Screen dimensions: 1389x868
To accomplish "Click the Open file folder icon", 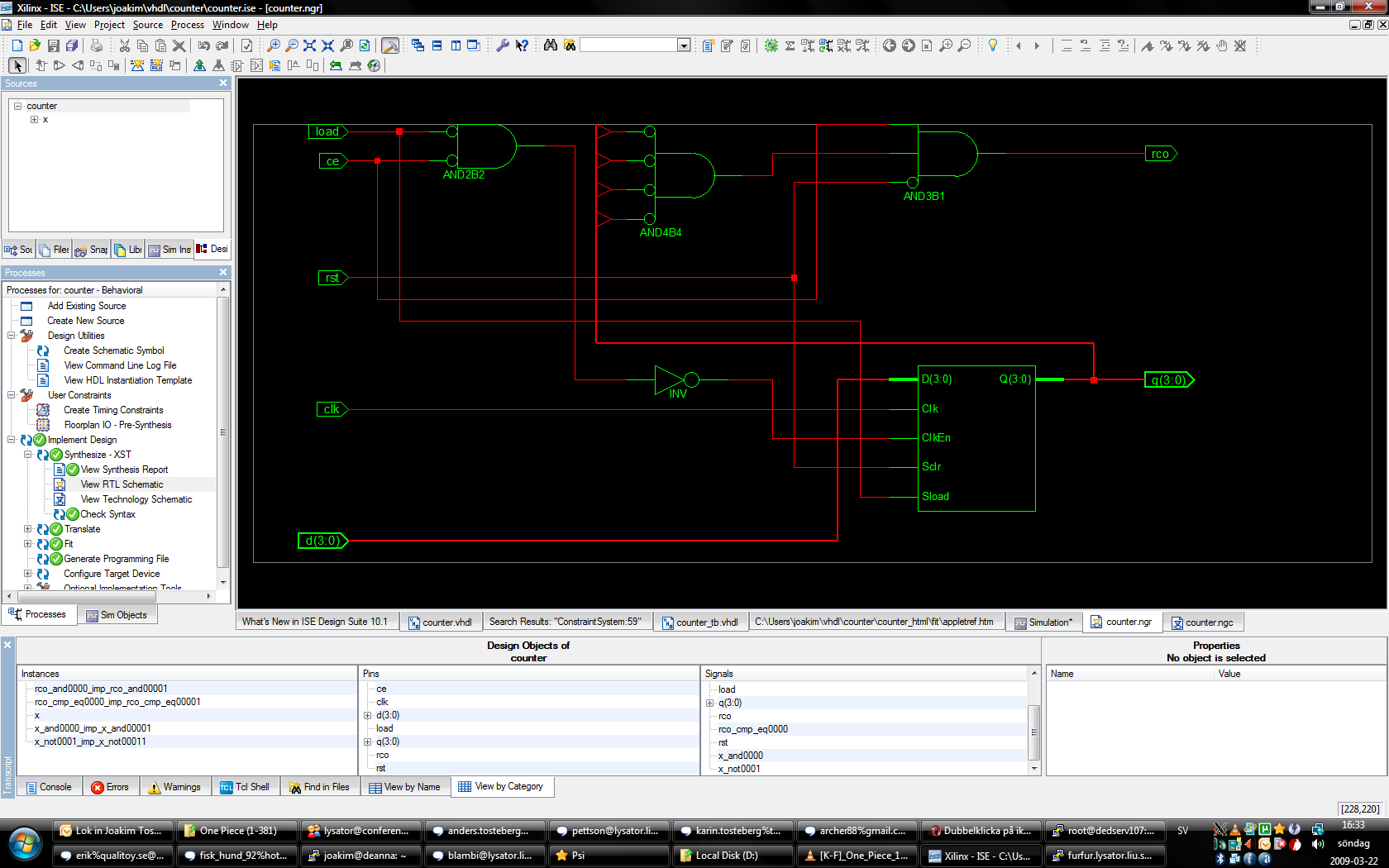I will point(35,45).
